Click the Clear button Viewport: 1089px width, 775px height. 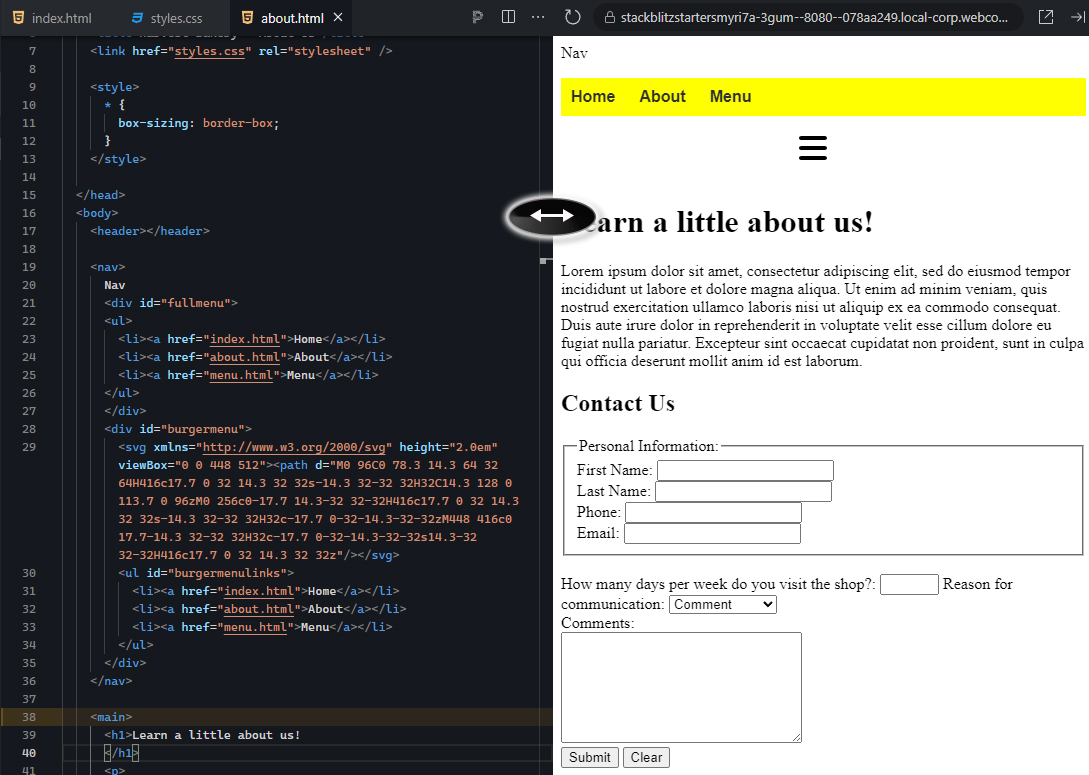[645, 757]
